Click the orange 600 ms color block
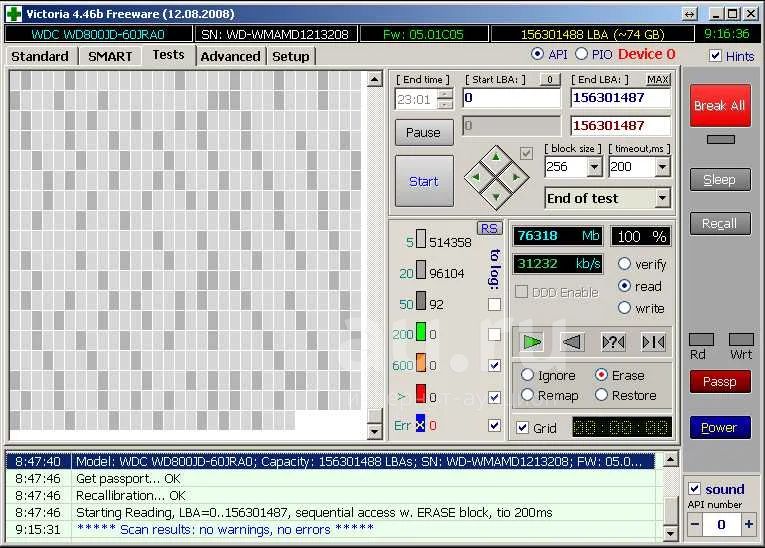The width and height of the screenshot is (765, 548). [x=421, y=363]
